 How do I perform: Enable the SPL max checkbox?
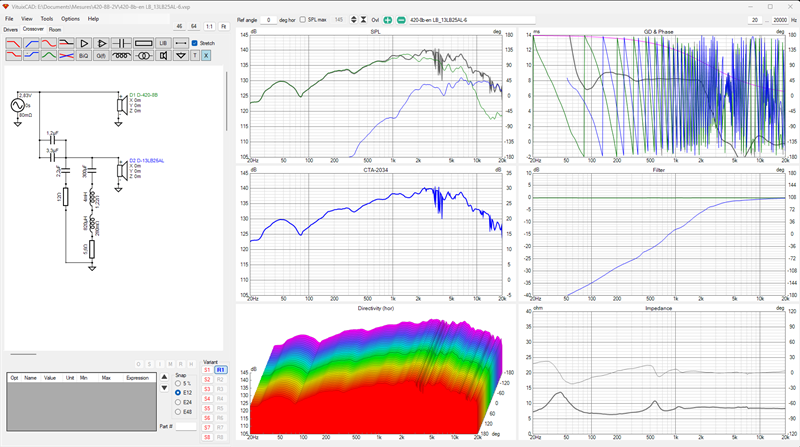point(303,20)
